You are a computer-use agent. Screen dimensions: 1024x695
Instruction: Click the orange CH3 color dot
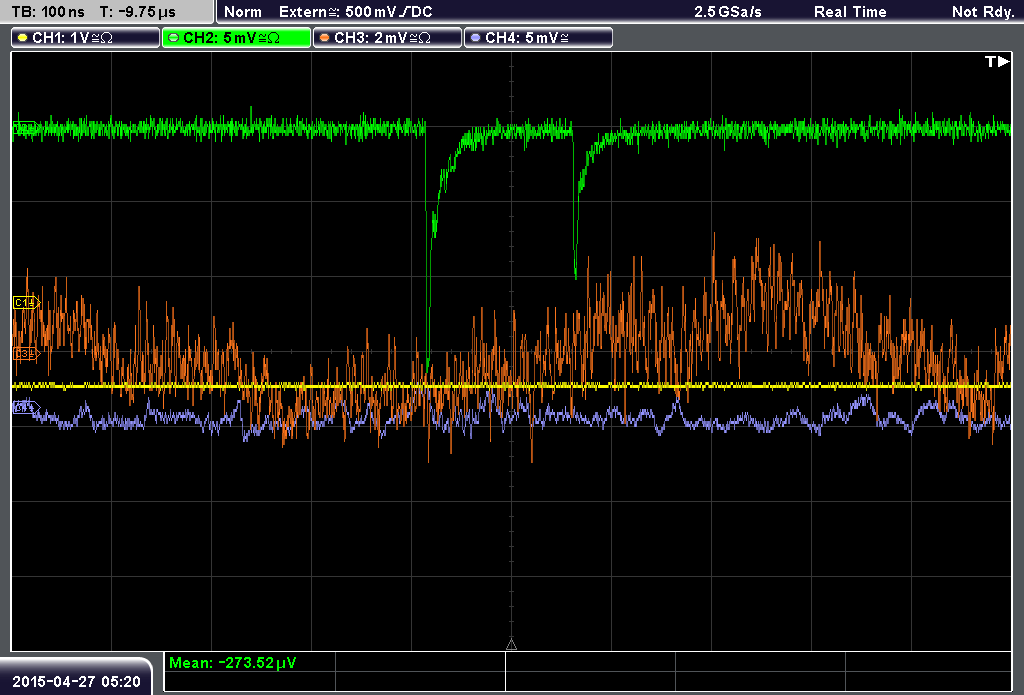(325, 38)
